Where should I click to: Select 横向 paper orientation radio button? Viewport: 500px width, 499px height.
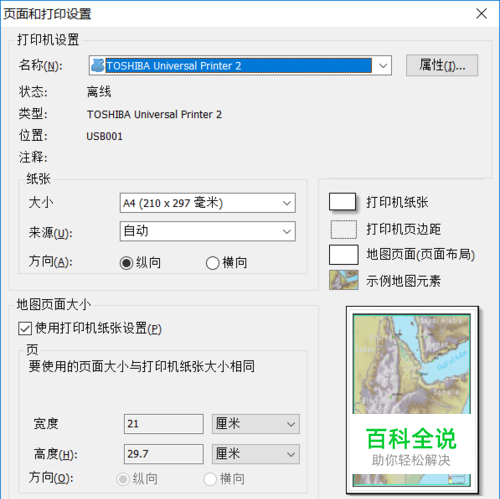pos(212,263)
